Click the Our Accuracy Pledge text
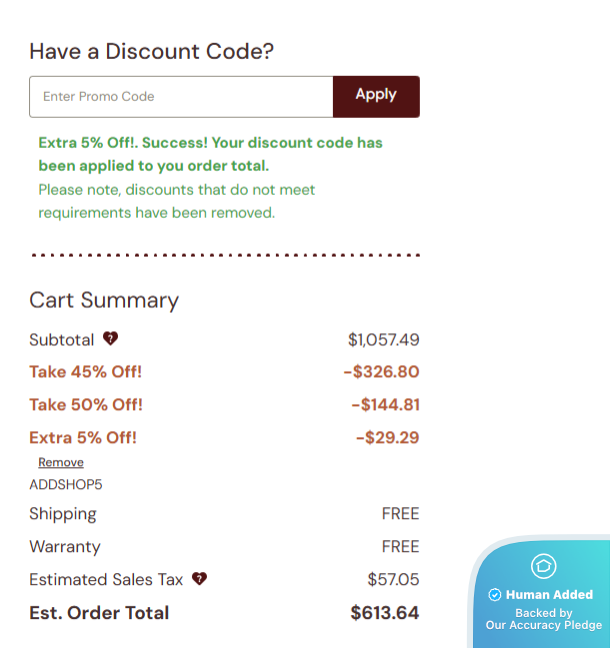This screenshot has width=610, height=648. (x=544, y=625)
